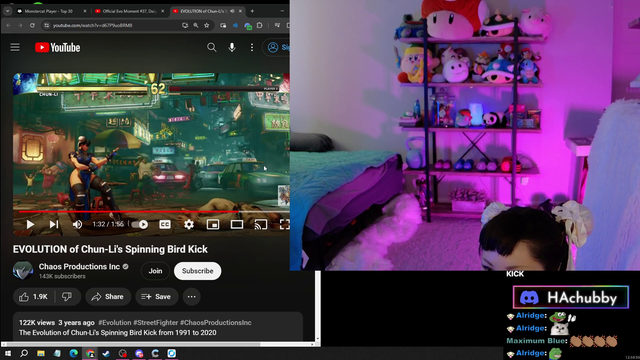The image size is (640, 360).
Task: Open YouTube search via magnifier icon
Action: 211,47
